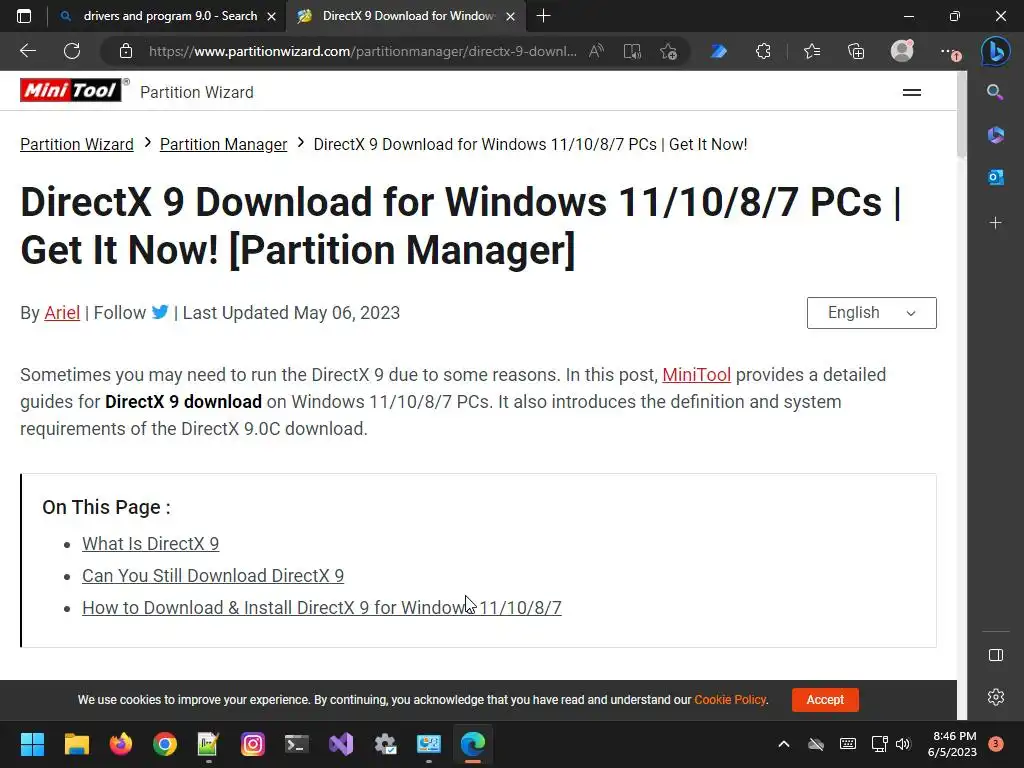The width and height of the screenshot is (1024, 768).
Task: Open volume control in system tray
Action: tap(903, 744)
